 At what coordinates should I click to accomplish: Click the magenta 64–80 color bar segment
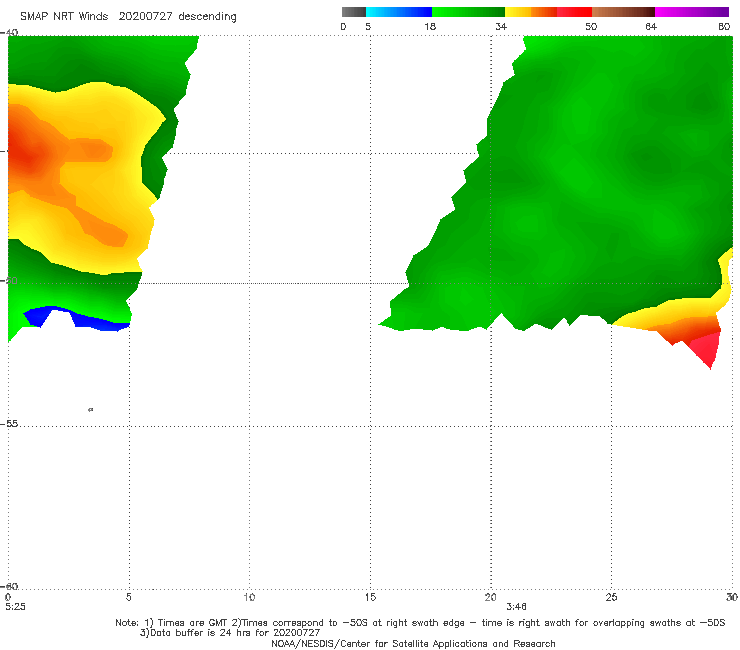click(692, 12)
